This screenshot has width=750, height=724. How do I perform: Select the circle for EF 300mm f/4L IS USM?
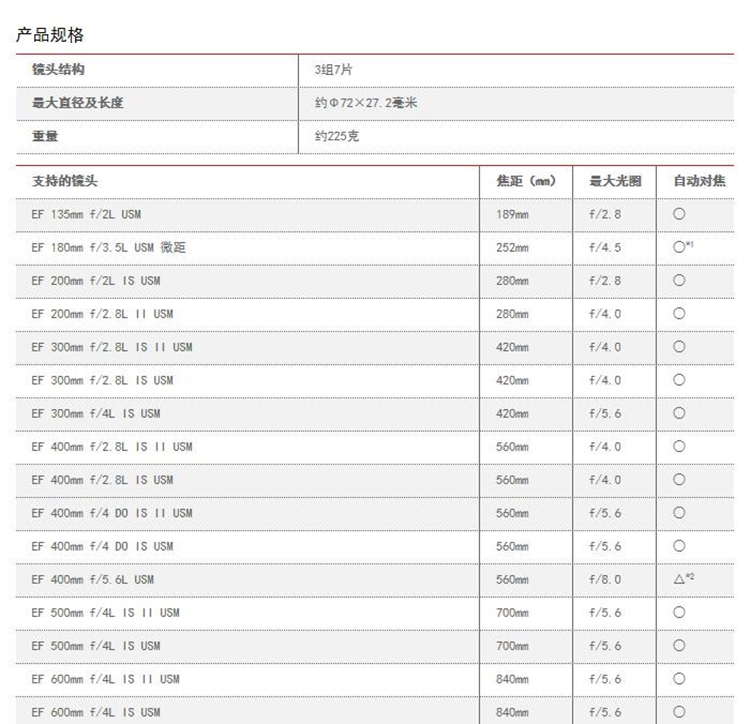point(679,413)
